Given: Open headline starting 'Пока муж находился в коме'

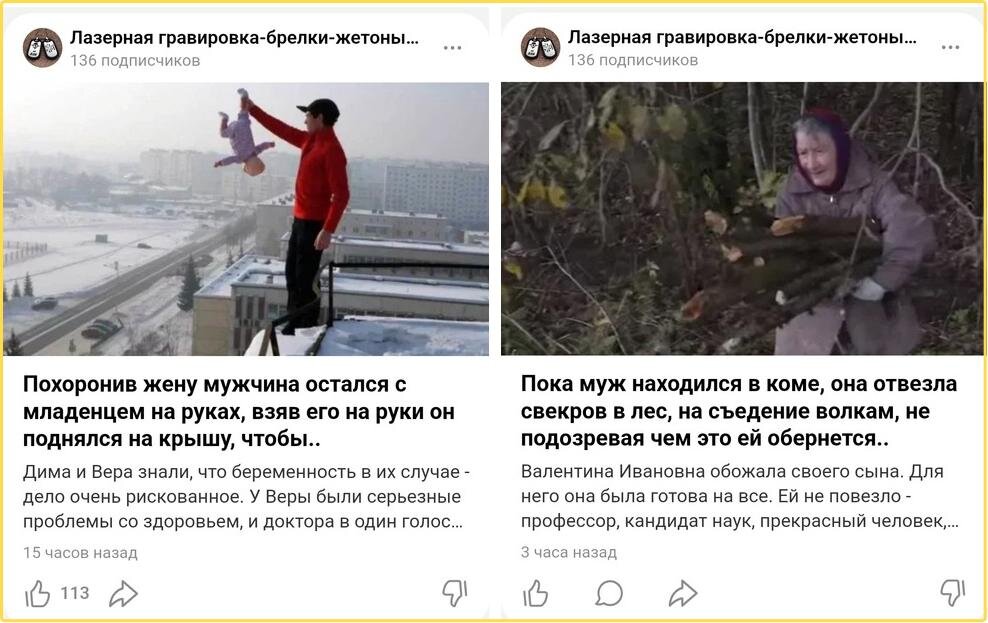Looking at the screenshot, I should (x=739, y=411).
